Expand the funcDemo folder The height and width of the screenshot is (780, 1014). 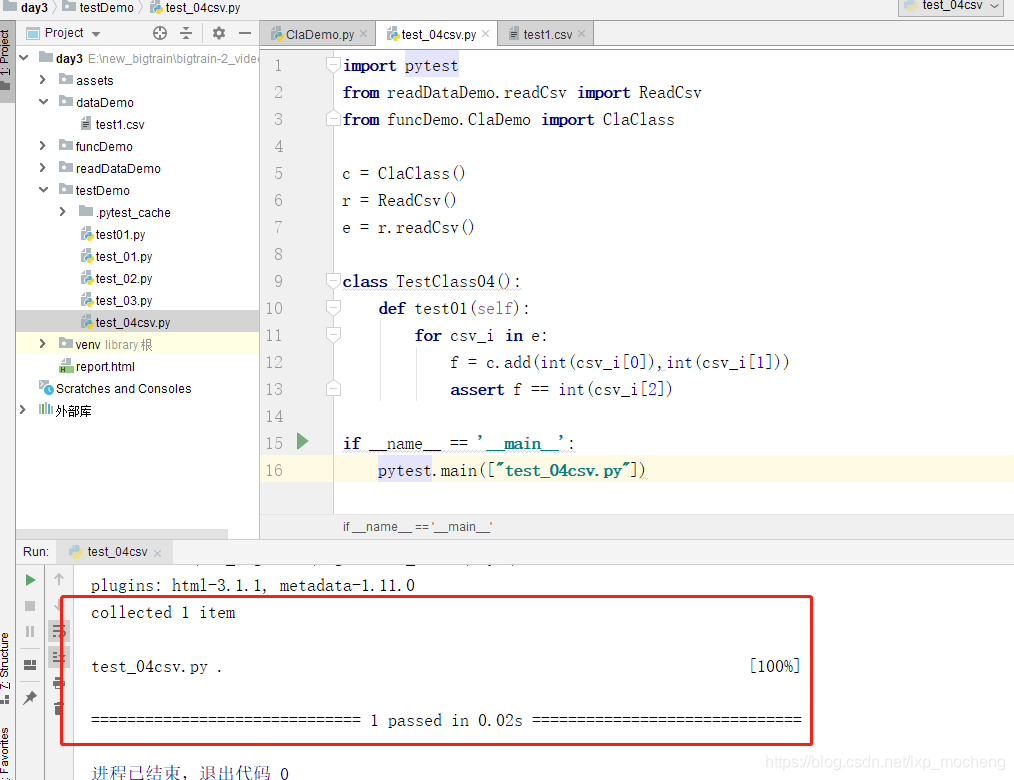pos(43,146)
